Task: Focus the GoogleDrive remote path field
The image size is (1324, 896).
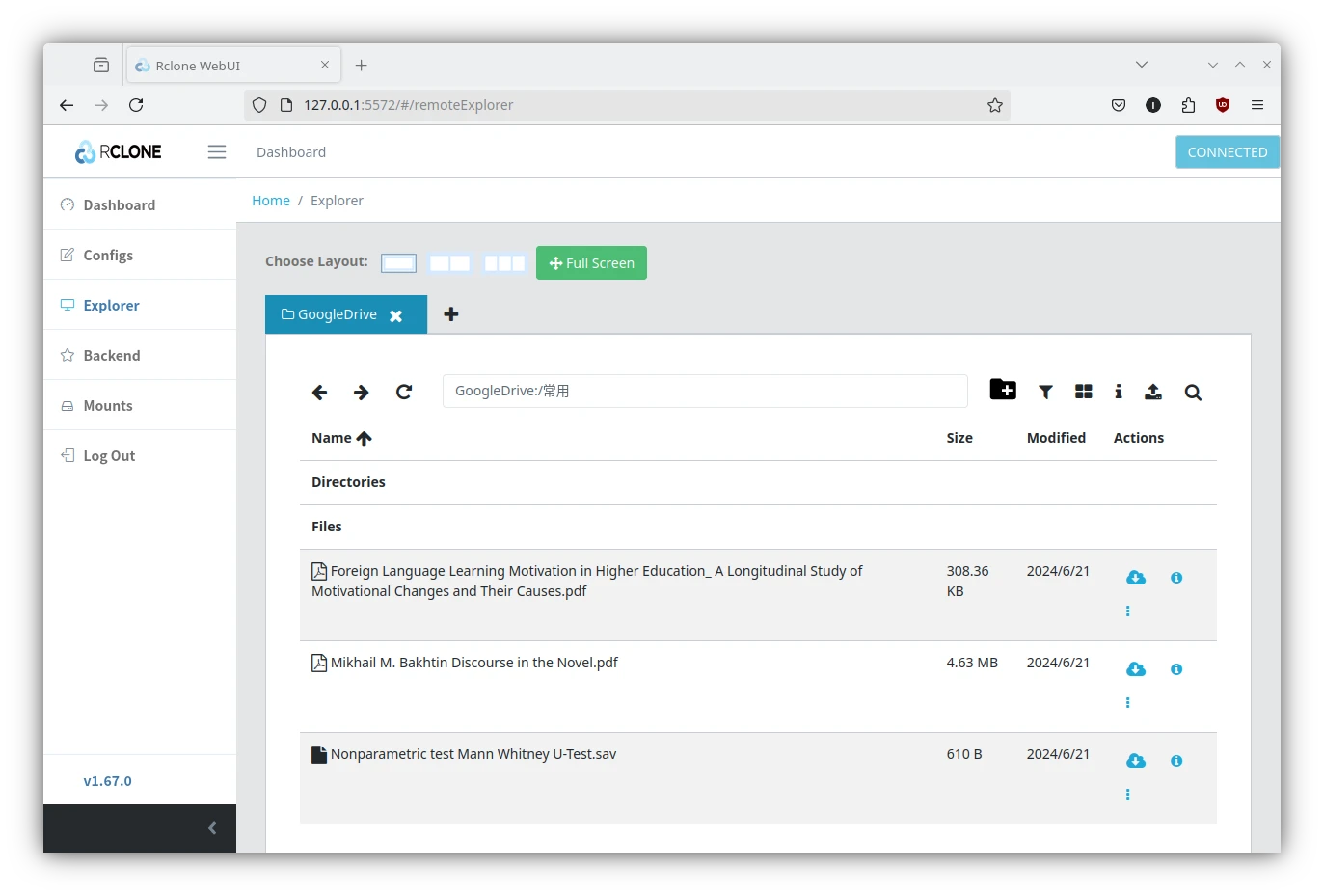Action: (x=705, y=391)
